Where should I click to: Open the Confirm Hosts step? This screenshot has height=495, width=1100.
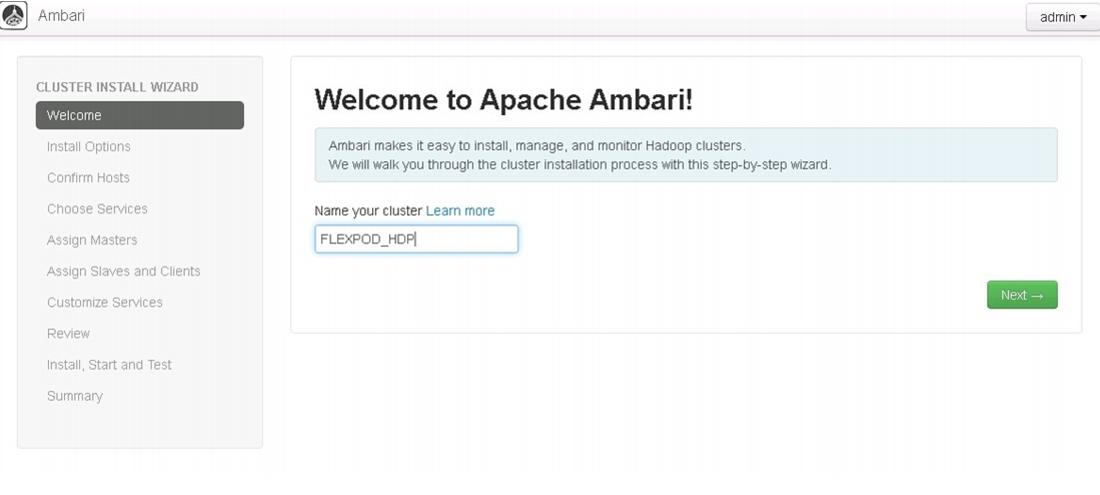[88, 177]
